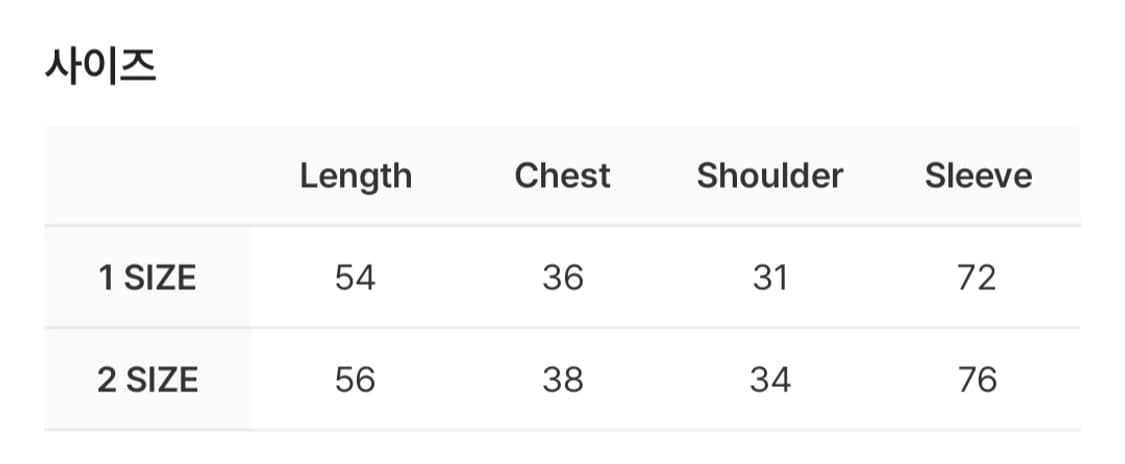Screen dimensions: 1125x464
Task: Select the Length column header
Action: pos(356,176)
